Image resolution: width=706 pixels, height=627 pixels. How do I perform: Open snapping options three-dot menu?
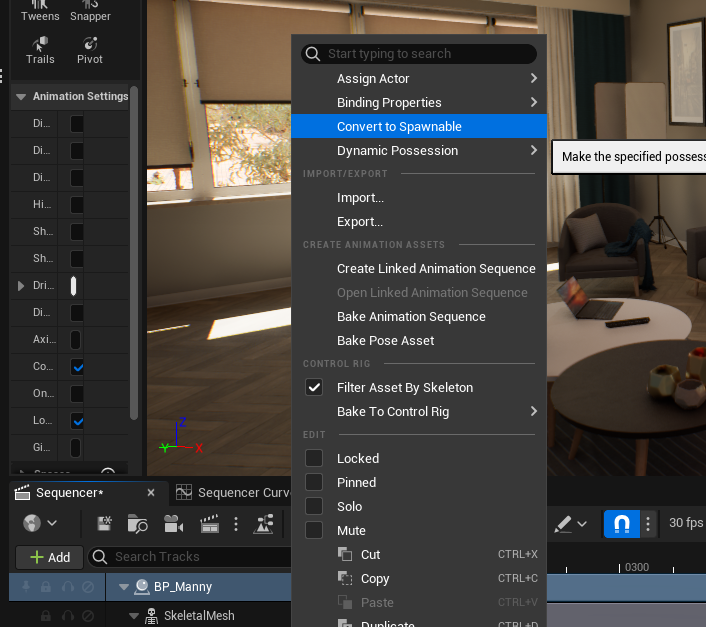[648, 524]
